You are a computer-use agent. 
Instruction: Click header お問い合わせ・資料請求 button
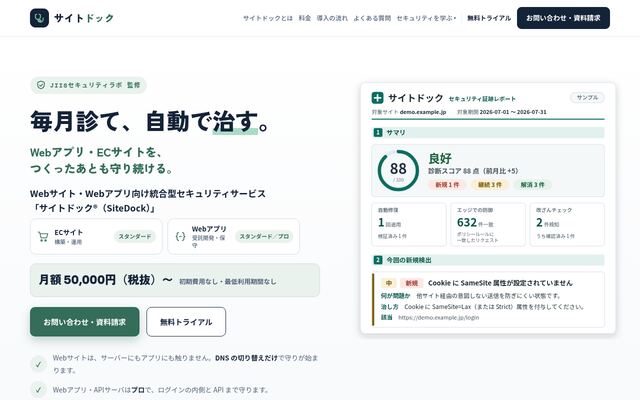pos(563,18)
